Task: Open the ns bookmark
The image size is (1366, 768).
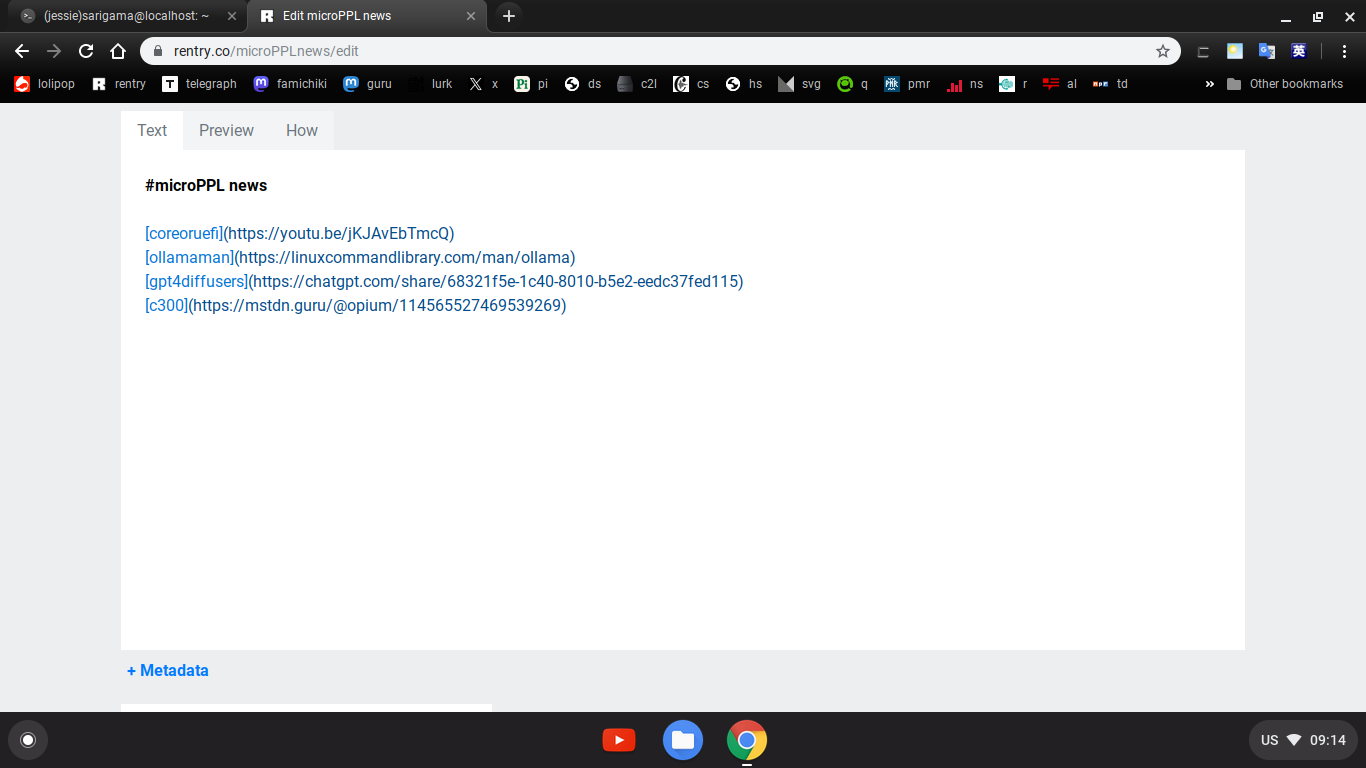Action: pyautogui.click(x=965, y=84)
